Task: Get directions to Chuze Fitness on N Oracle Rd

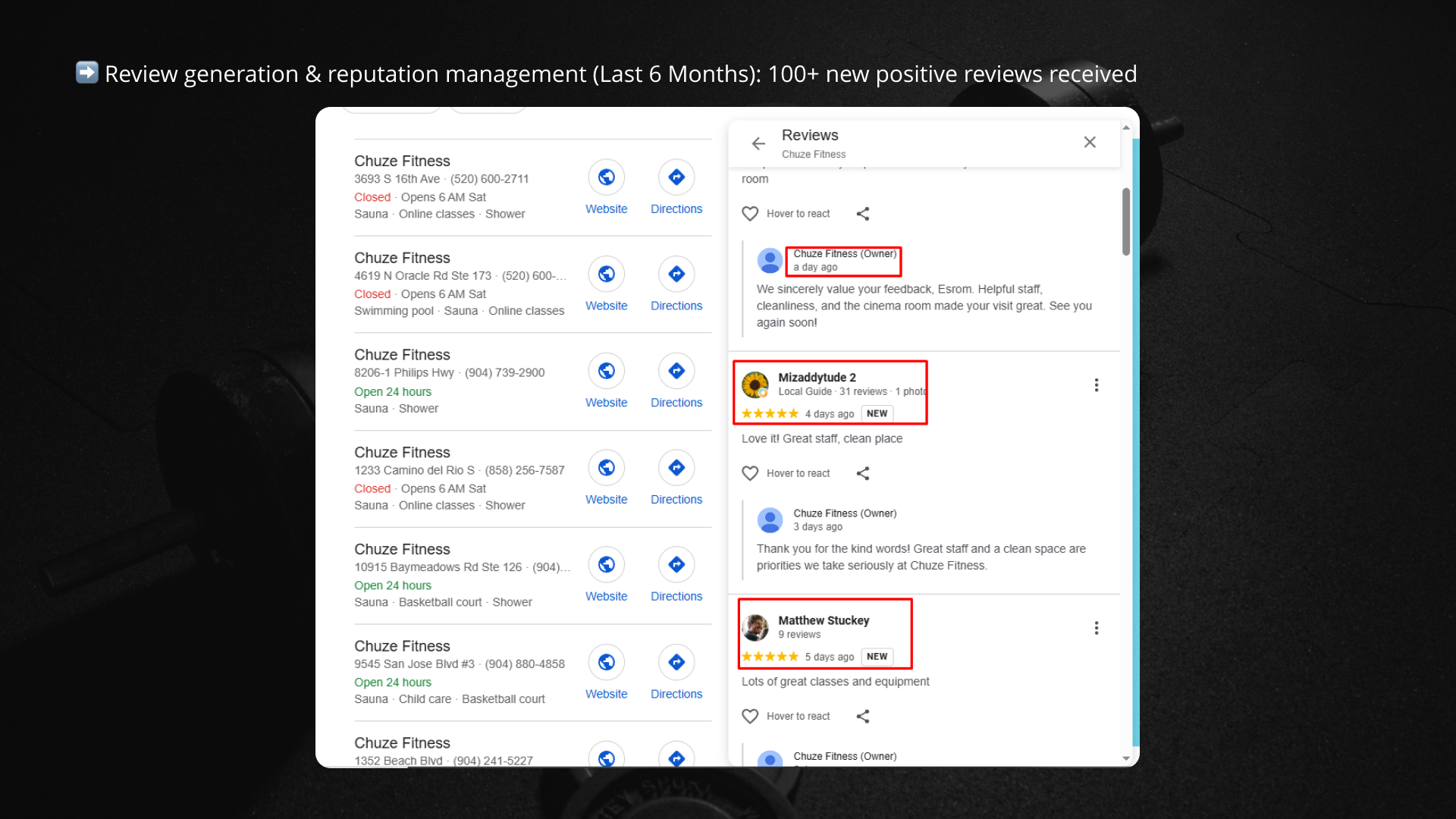Action: pyautogui.click(x=676, y=274)
